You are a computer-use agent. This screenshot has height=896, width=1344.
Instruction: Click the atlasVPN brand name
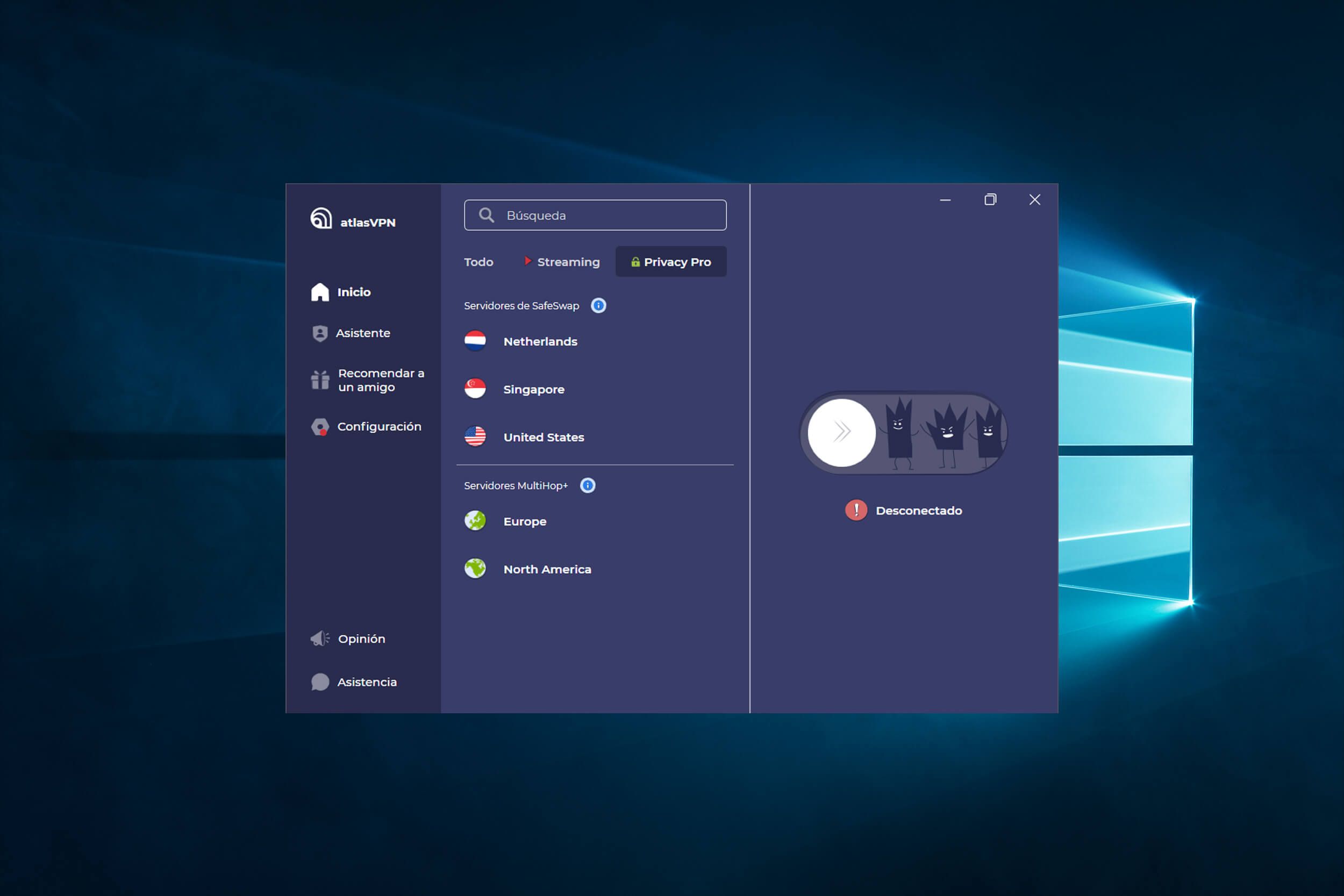[x=367, y=223]
